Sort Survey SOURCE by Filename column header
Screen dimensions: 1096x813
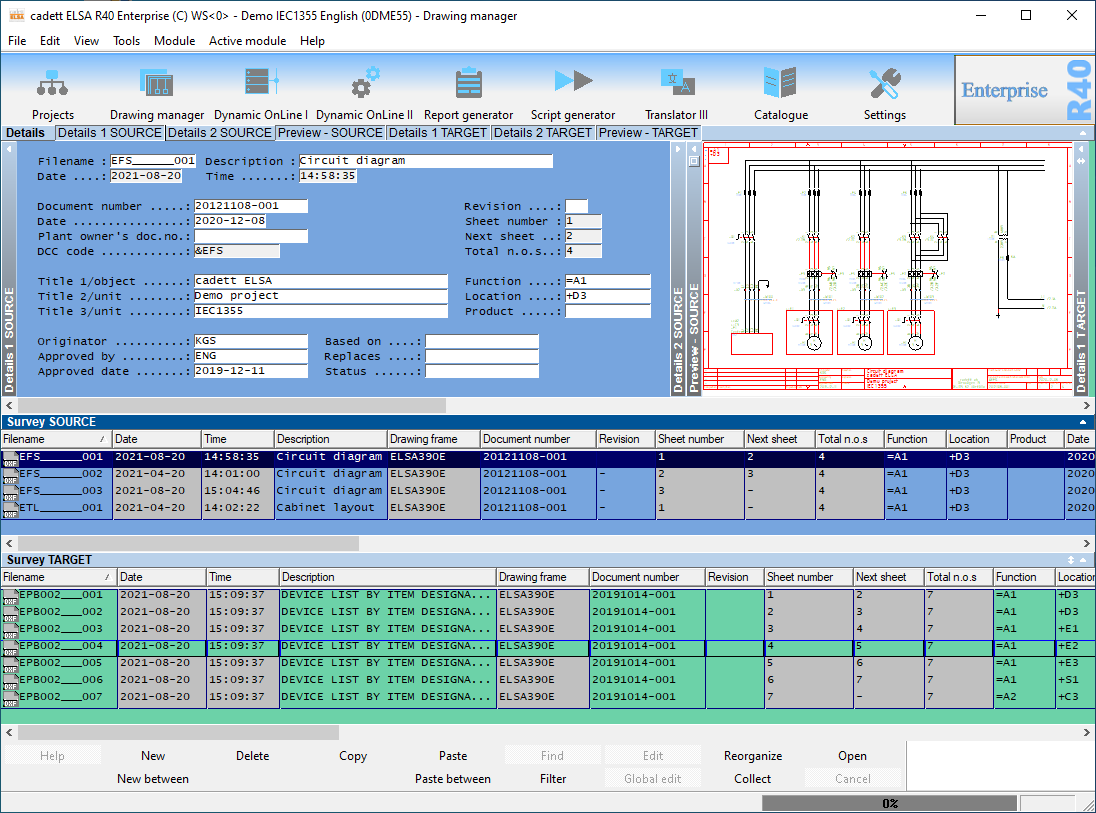(56, 439)
